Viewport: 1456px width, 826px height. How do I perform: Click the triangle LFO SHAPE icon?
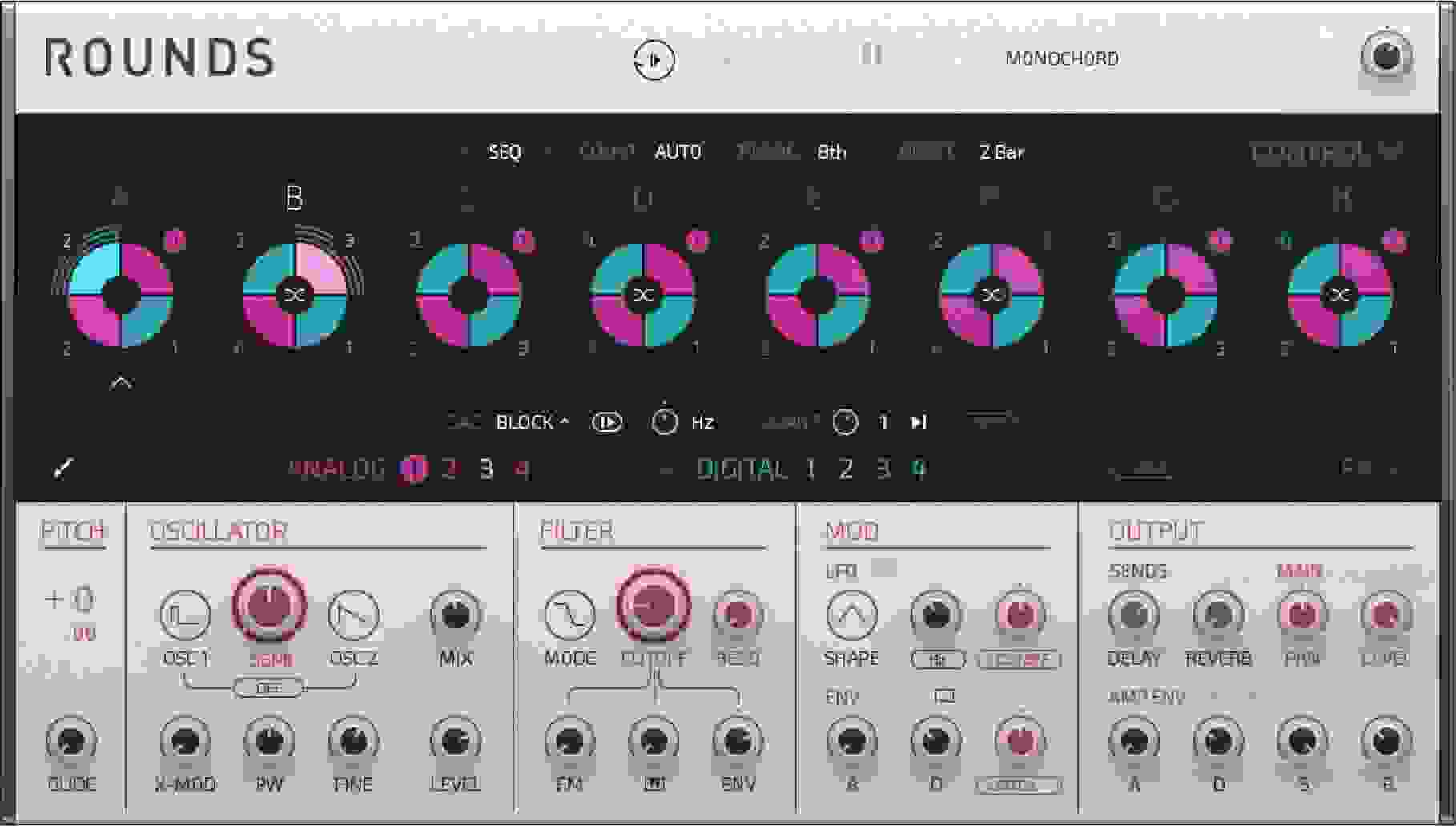(851, 615)
